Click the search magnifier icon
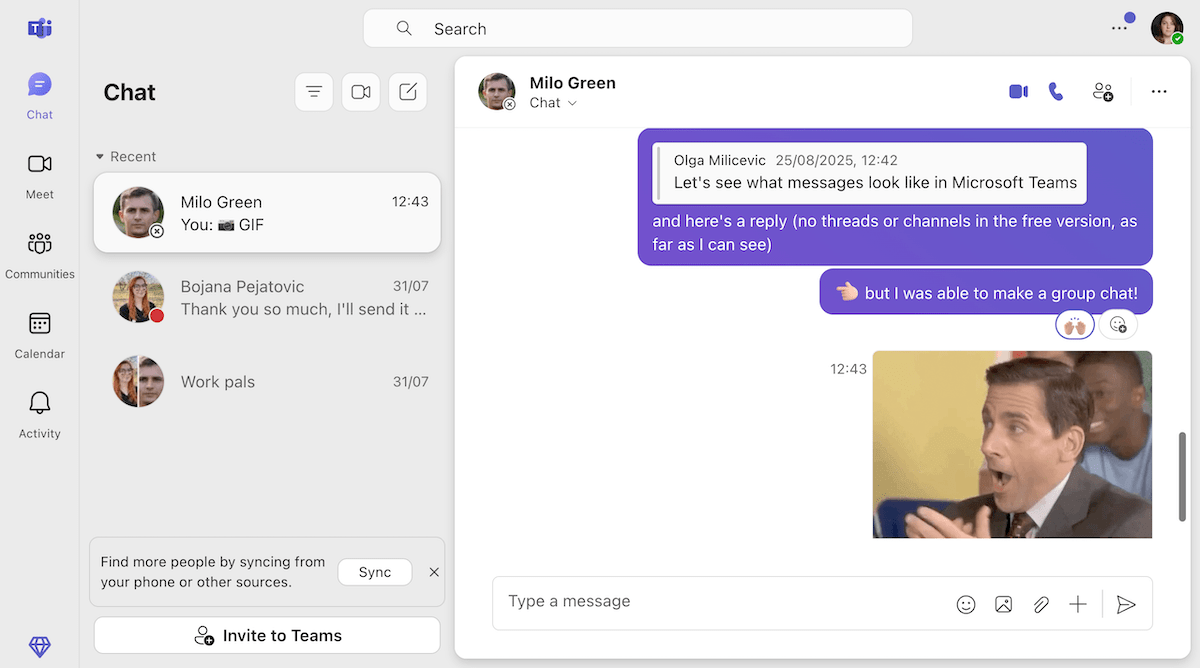Image resolution: width=1200 pixels, height=668 pixels. coord(404,29)
